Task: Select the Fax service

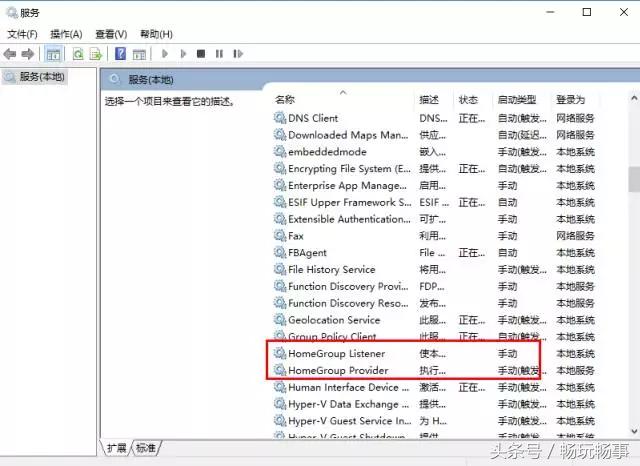Action: coord(433,236)
